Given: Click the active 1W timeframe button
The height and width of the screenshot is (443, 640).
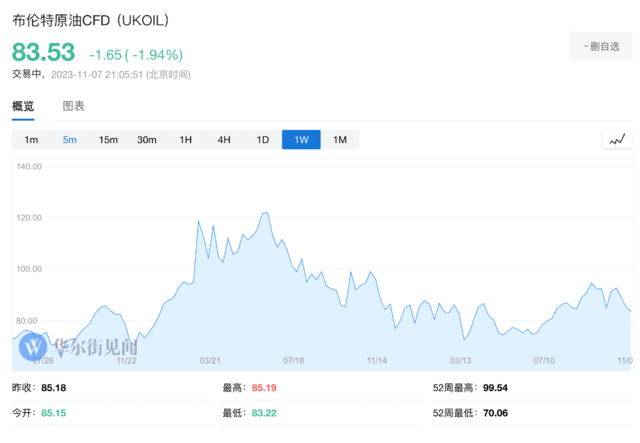Looking at the screenshot, I should (x=301, y=140).
